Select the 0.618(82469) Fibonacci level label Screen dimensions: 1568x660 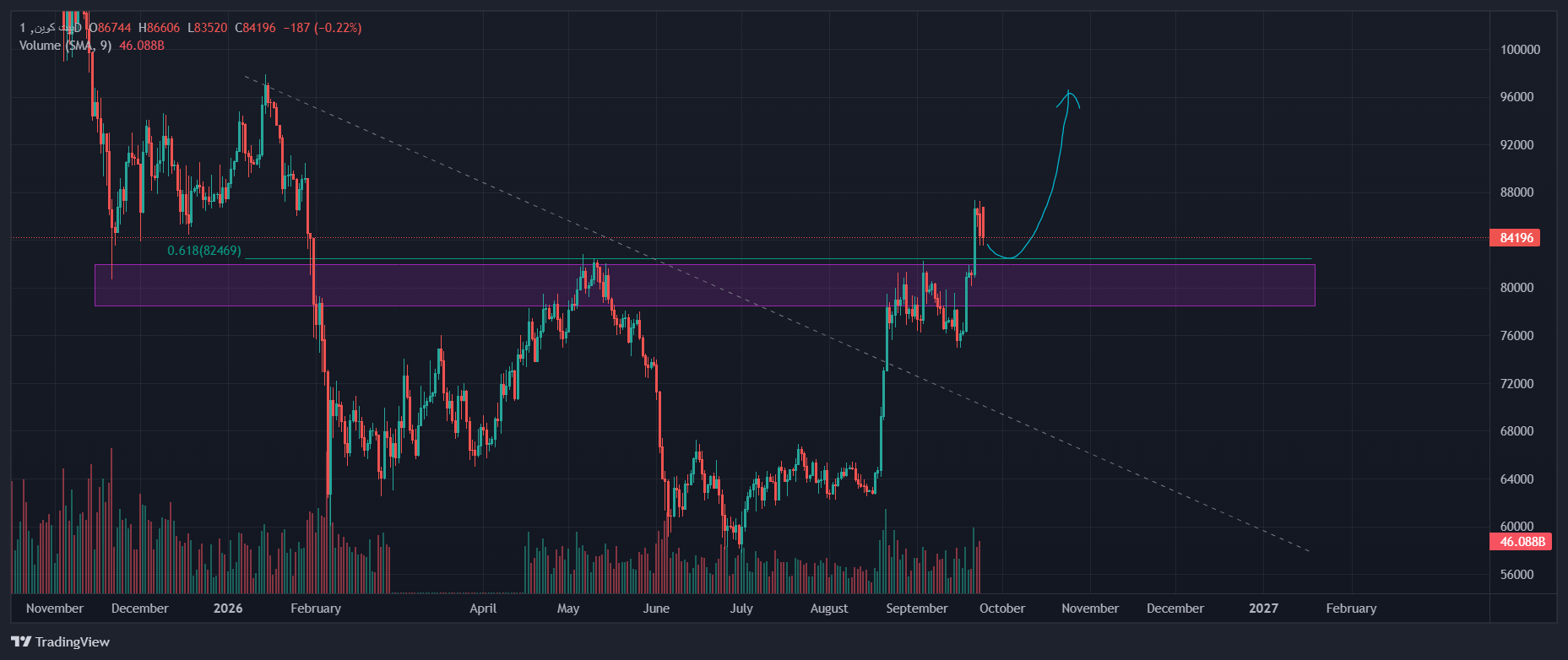[x=204, y=251]
